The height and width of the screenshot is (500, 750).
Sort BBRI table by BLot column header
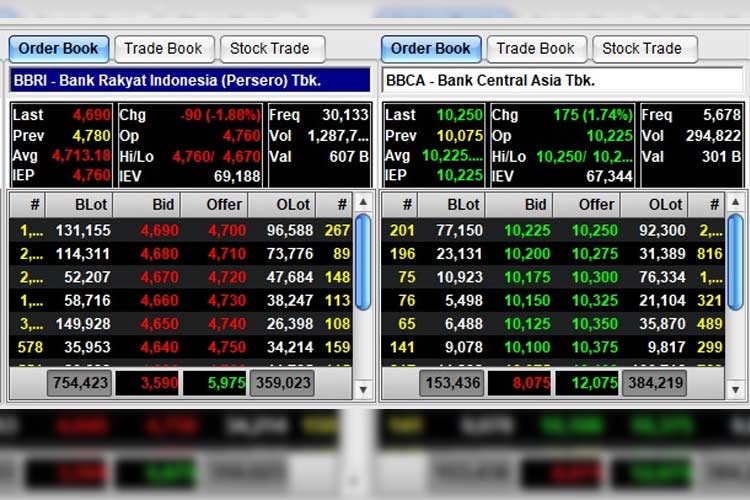(x=79, y=205)
